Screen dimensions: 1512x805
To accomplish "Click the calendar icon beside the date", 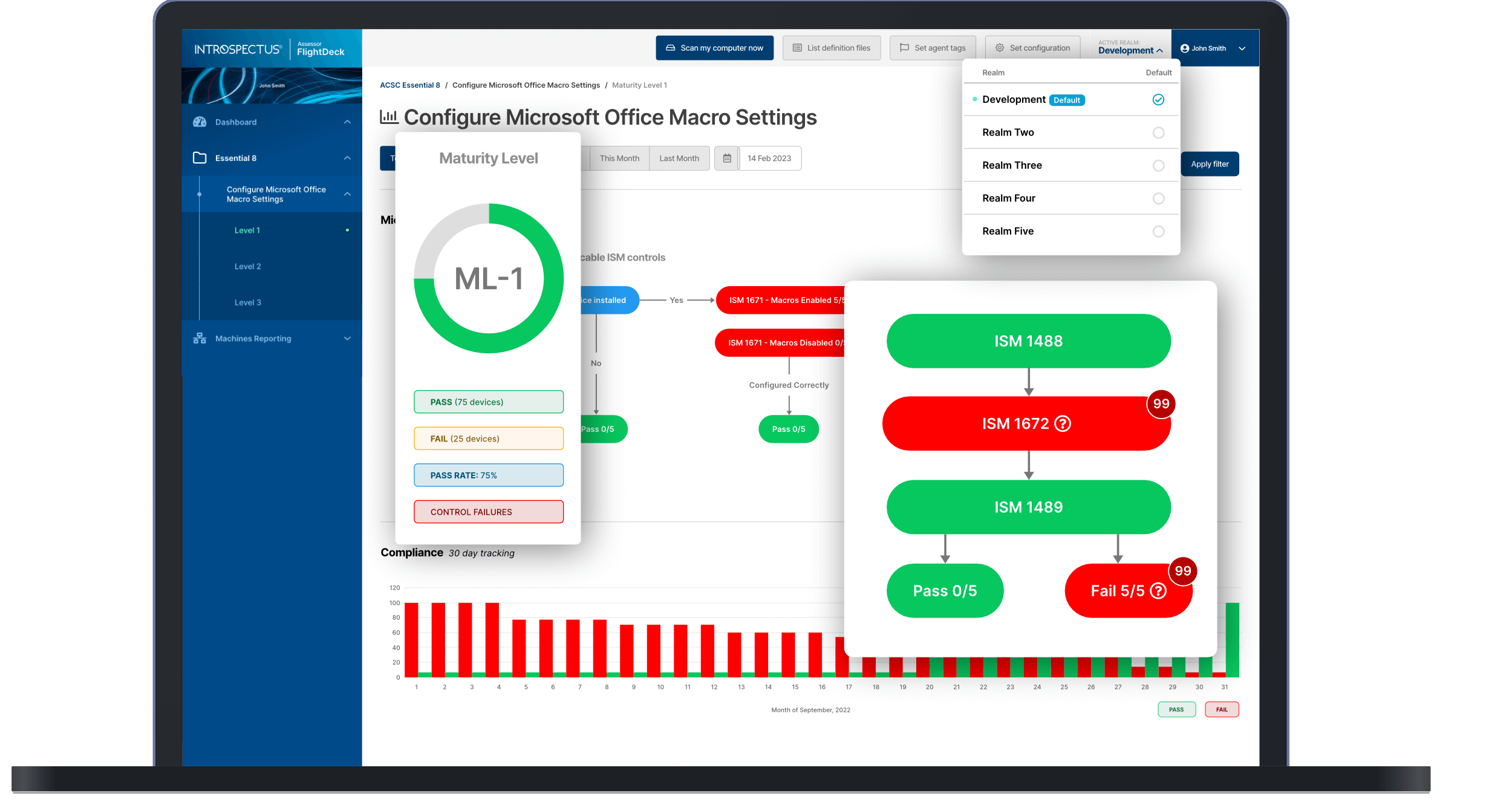I will pyautogui.click(x=726, y=158).
